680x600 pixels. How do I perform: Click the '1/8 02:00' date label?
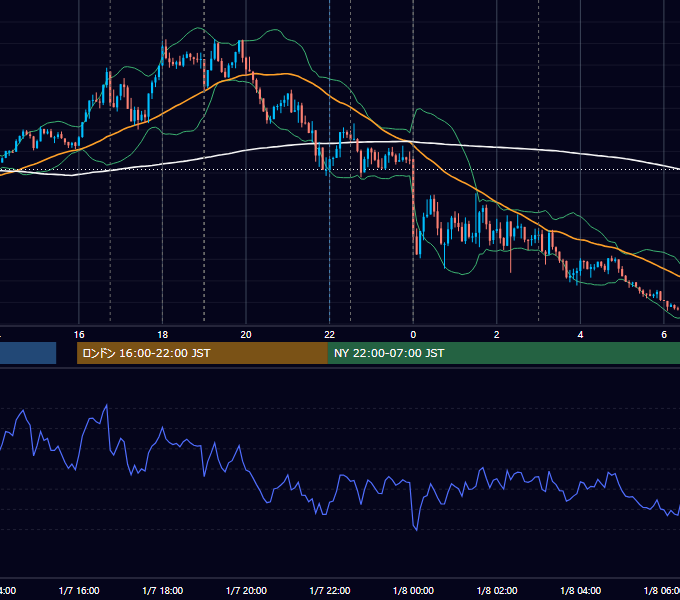pyautogui.click(x=497, y=590)
